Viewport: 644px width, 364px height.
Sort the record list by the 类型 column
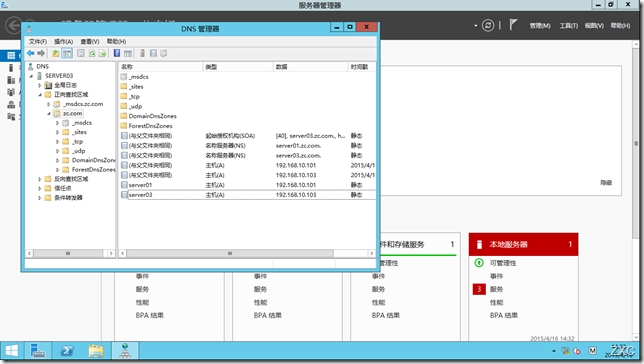[x=238, y=67]
